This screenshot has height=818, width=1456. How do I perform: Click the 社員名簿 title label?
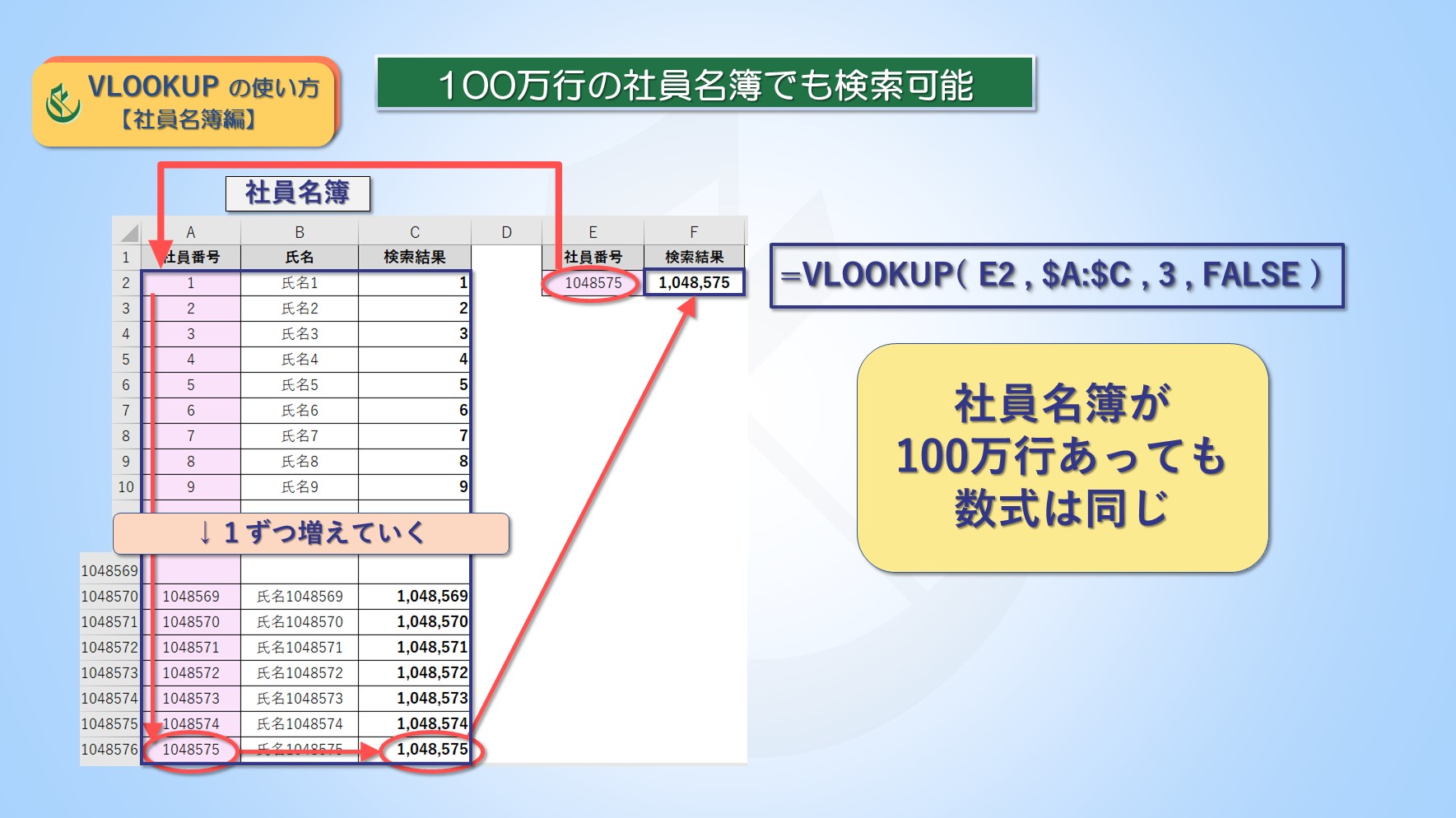pyautogui.click(x=297, y=193)
